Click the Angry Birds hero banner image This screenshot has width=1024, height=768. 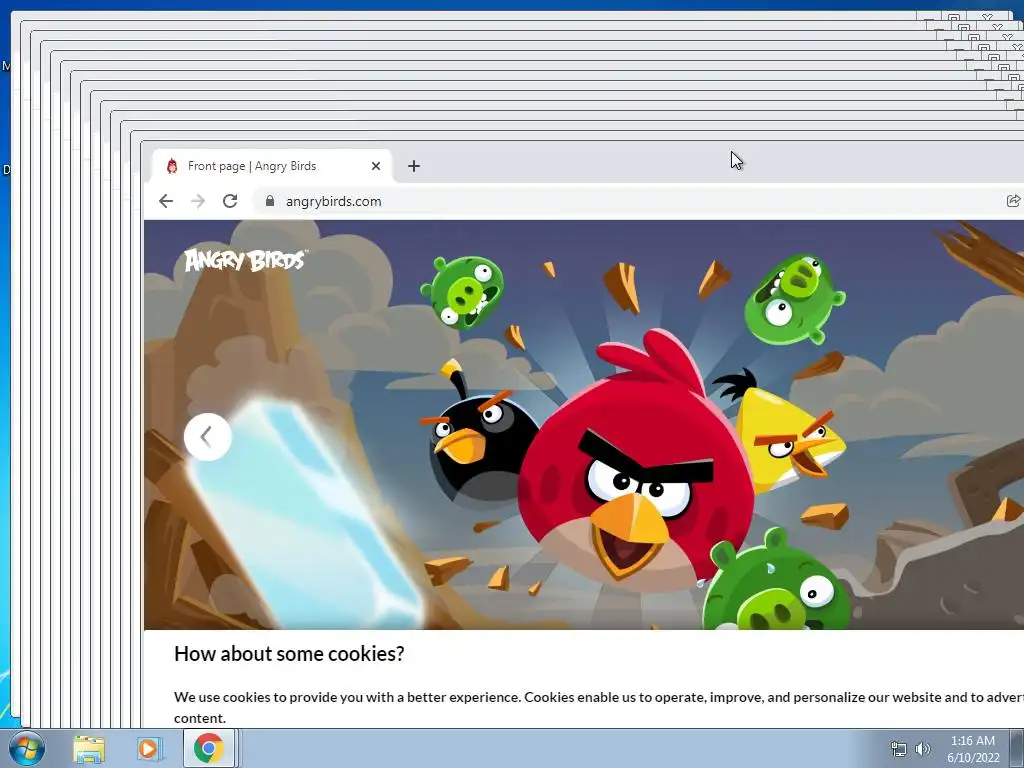click(x=584, y=424)
